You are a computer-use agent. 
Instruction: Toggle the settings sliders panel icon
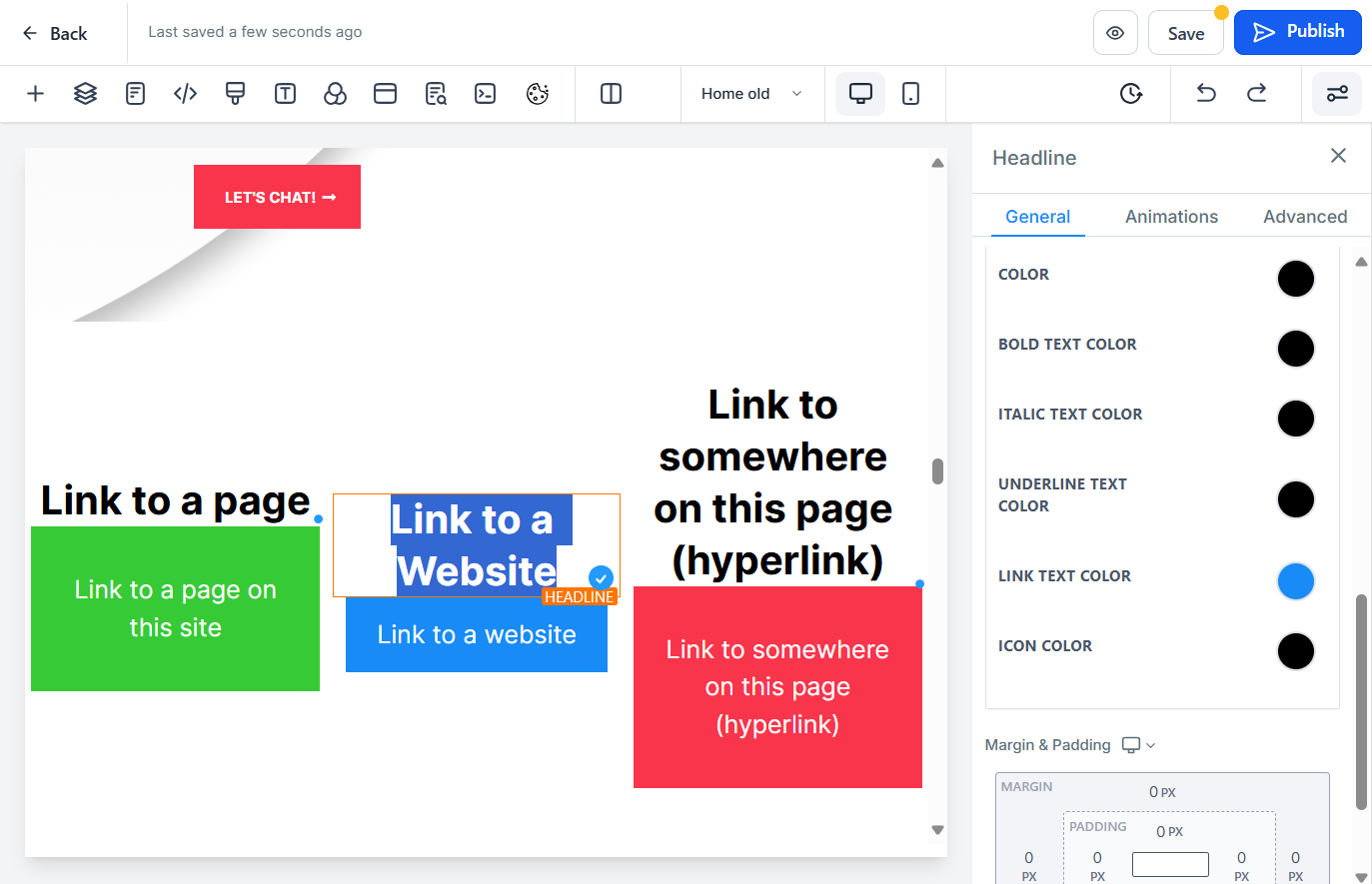[x=1337, y=94]
